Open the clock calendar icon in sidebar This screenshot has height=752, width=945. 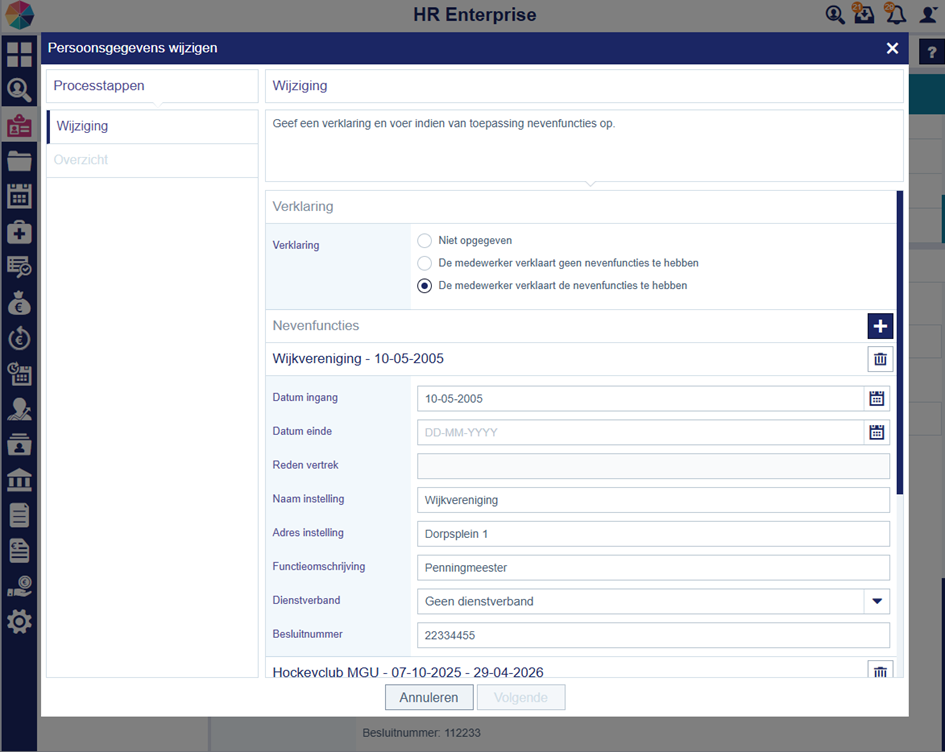point(19,374)
